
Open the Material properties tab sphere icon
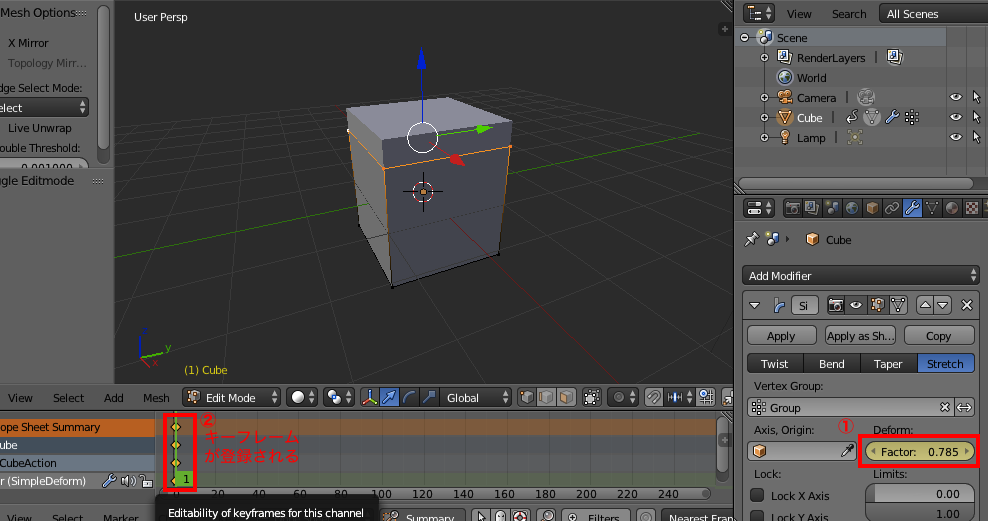952,208
